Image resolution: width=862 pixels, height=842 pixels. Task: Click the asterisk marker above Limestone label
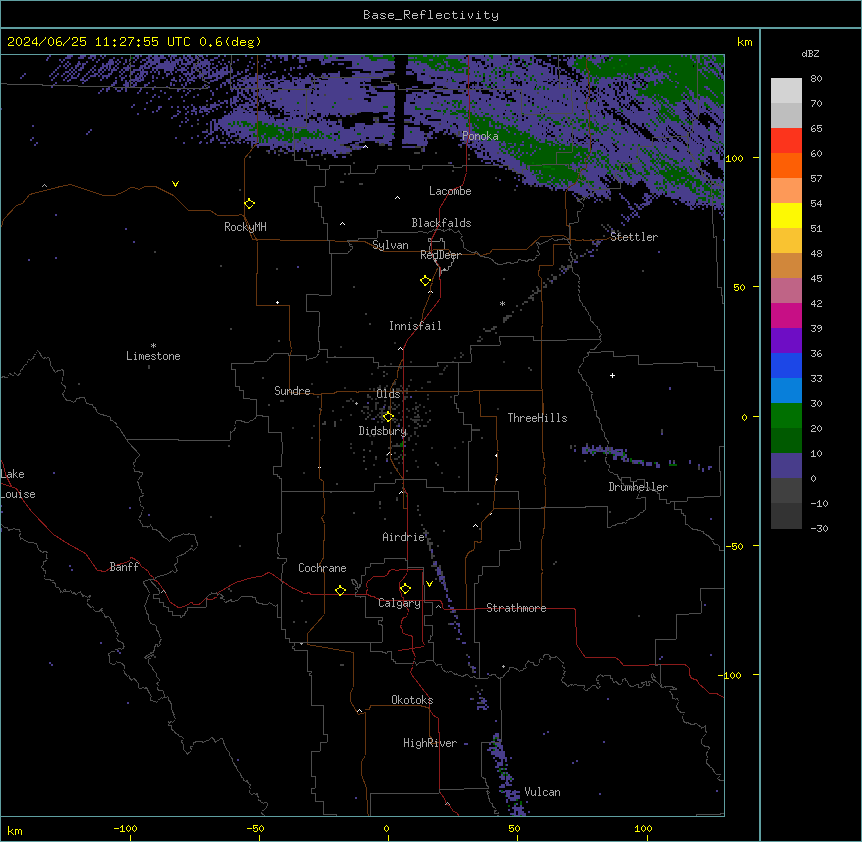point(153,346)
